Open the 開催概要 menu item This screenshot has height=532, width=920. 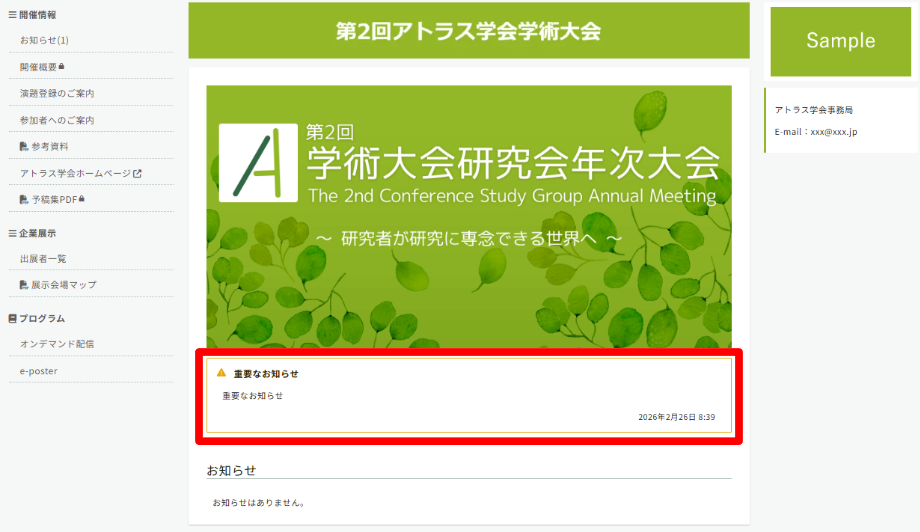(38, 67)
